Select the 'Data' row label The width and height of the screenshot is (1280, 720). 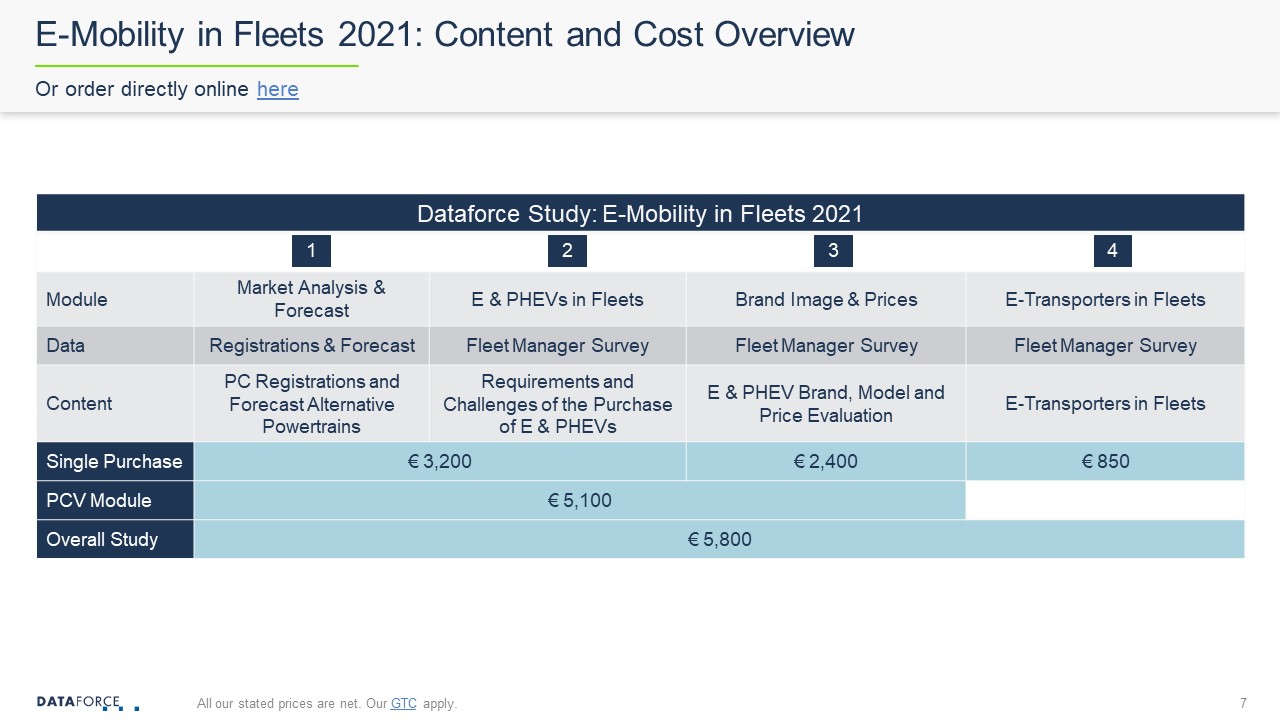[x=115, y=345]
